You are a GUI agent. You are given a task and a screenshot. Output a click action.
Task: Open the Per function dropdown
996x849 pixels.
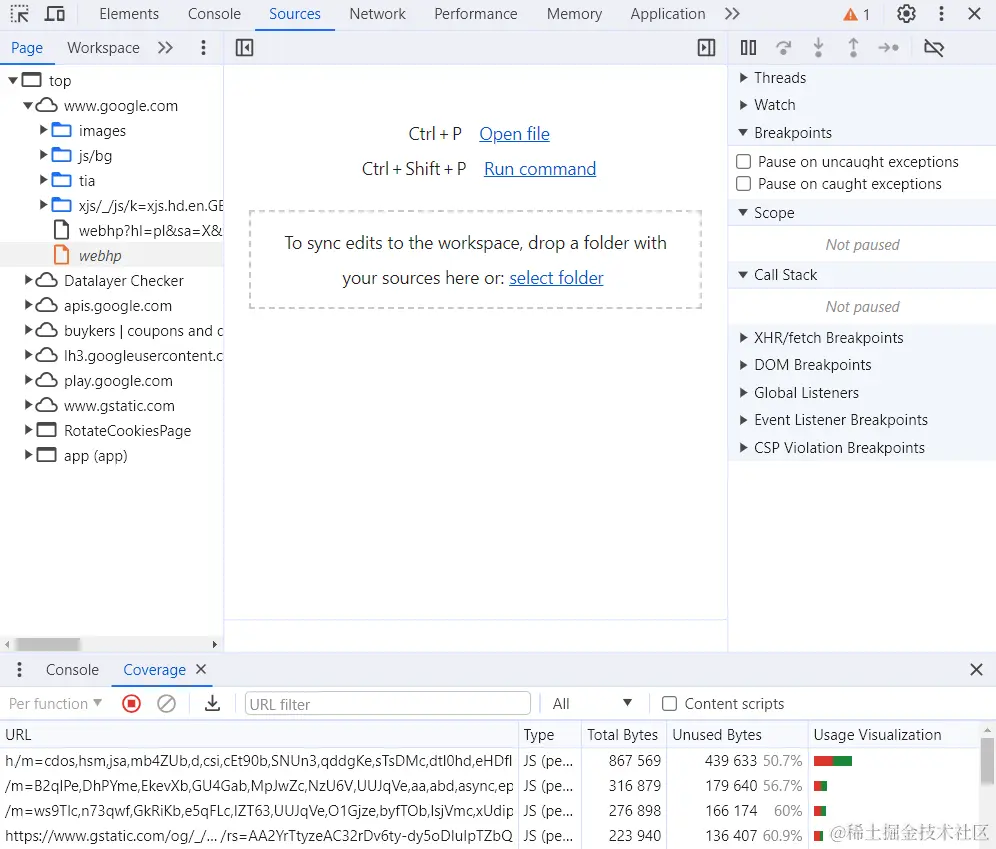pyautogui.click(x=55, y=704)
